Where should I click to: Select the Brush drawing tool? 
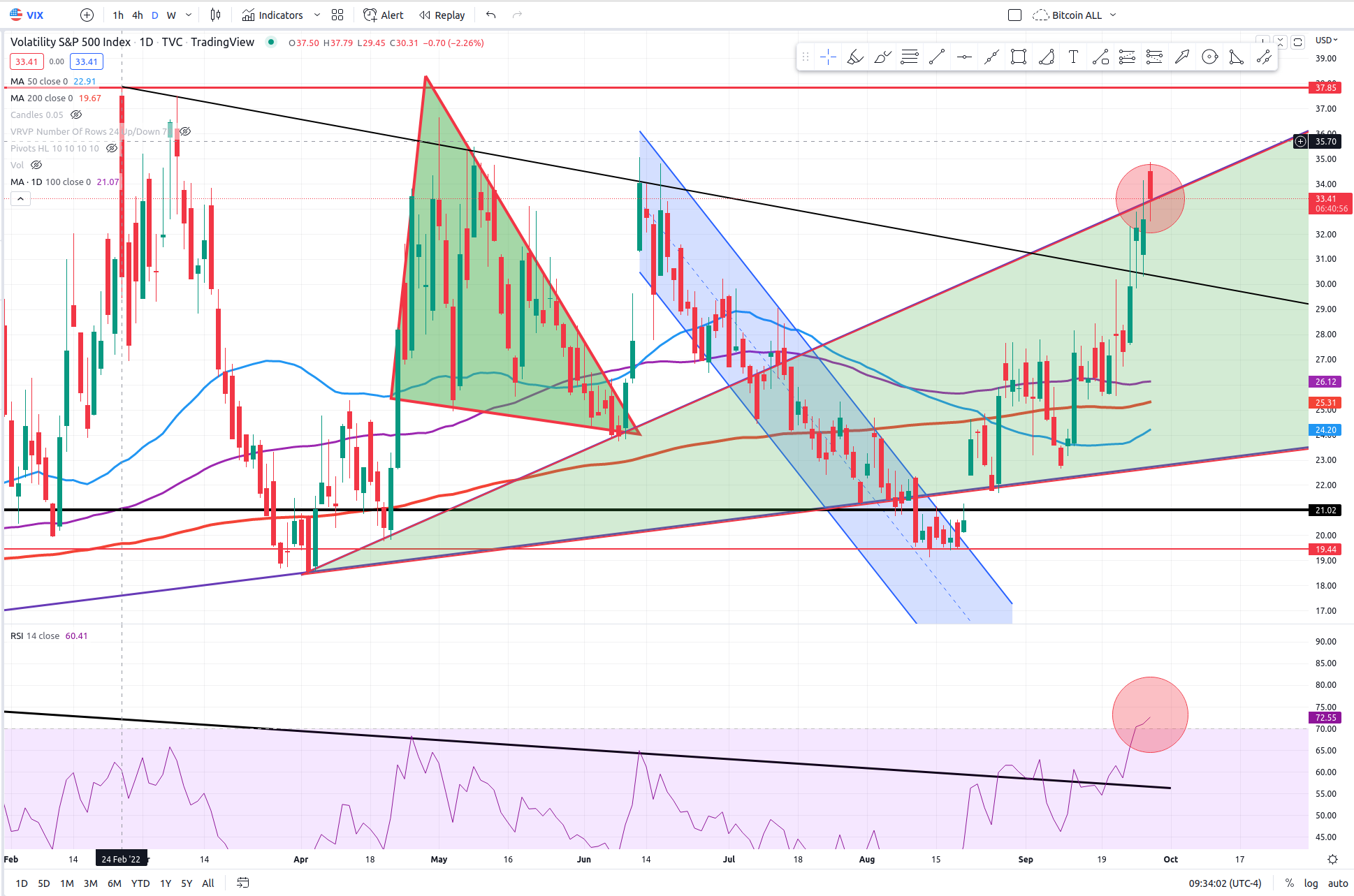(882, 57)
